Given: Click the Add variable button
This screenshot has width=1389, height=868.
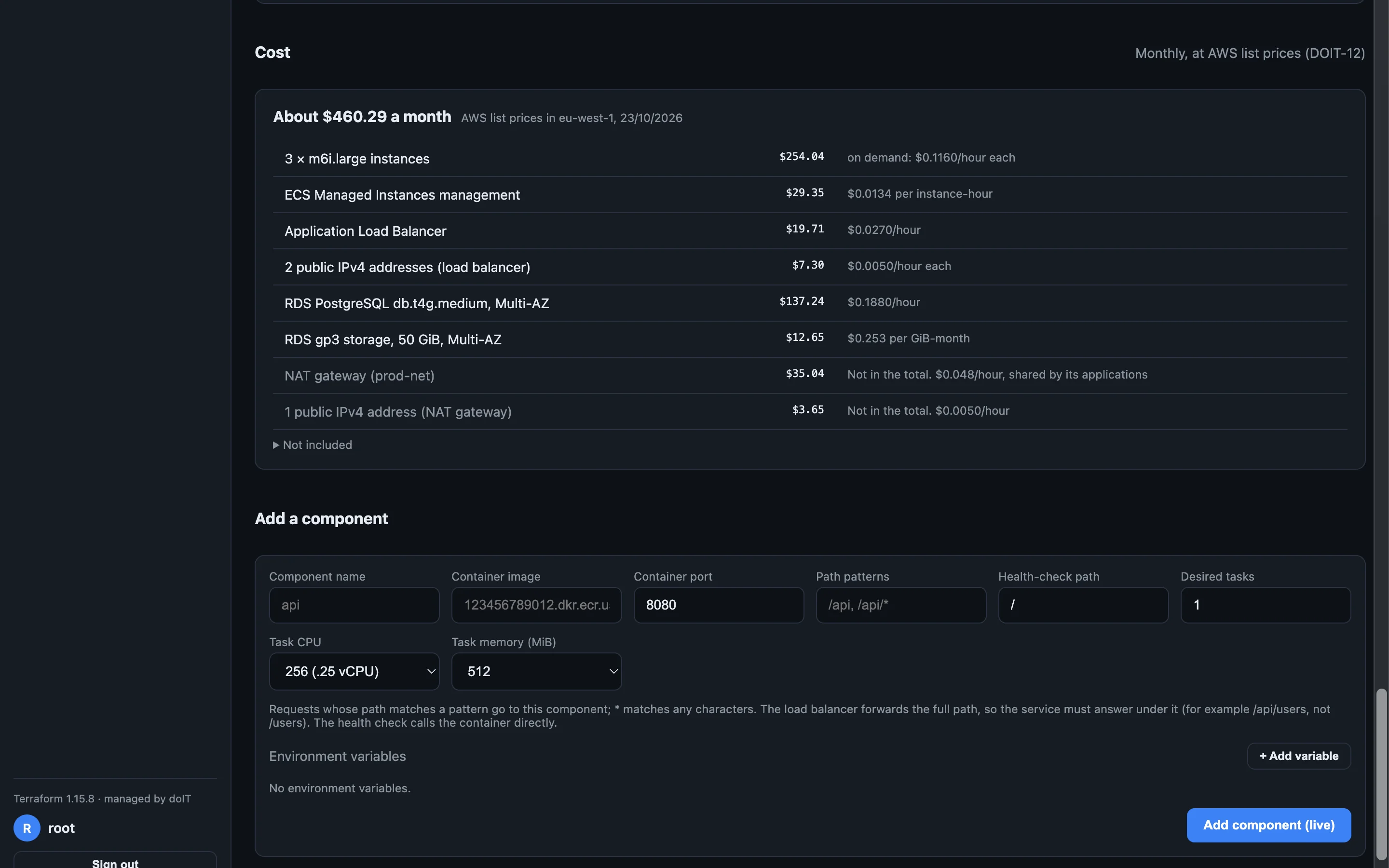Looking at the screenshot, I should coord(1299,756).
